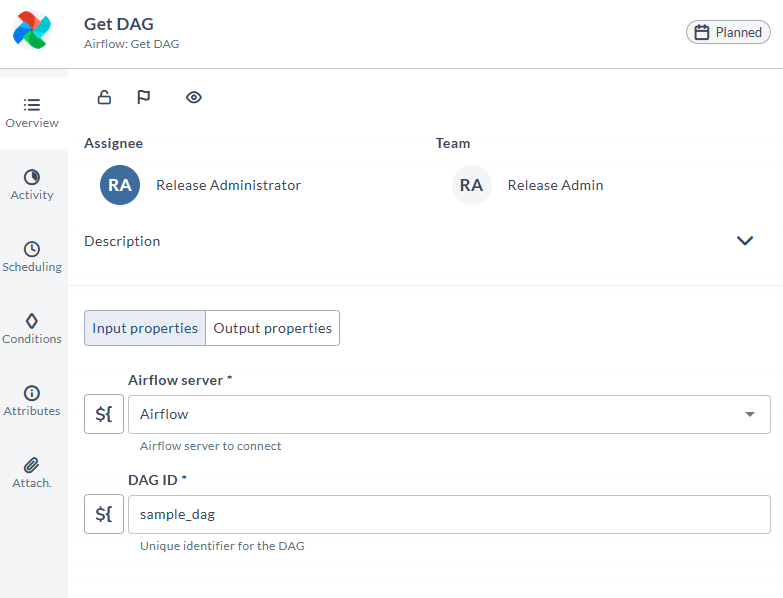The width and height of the screenshot is (783, 598).
Task: Click the Airflow pinwheel logo icon
Action: (32, 30)
